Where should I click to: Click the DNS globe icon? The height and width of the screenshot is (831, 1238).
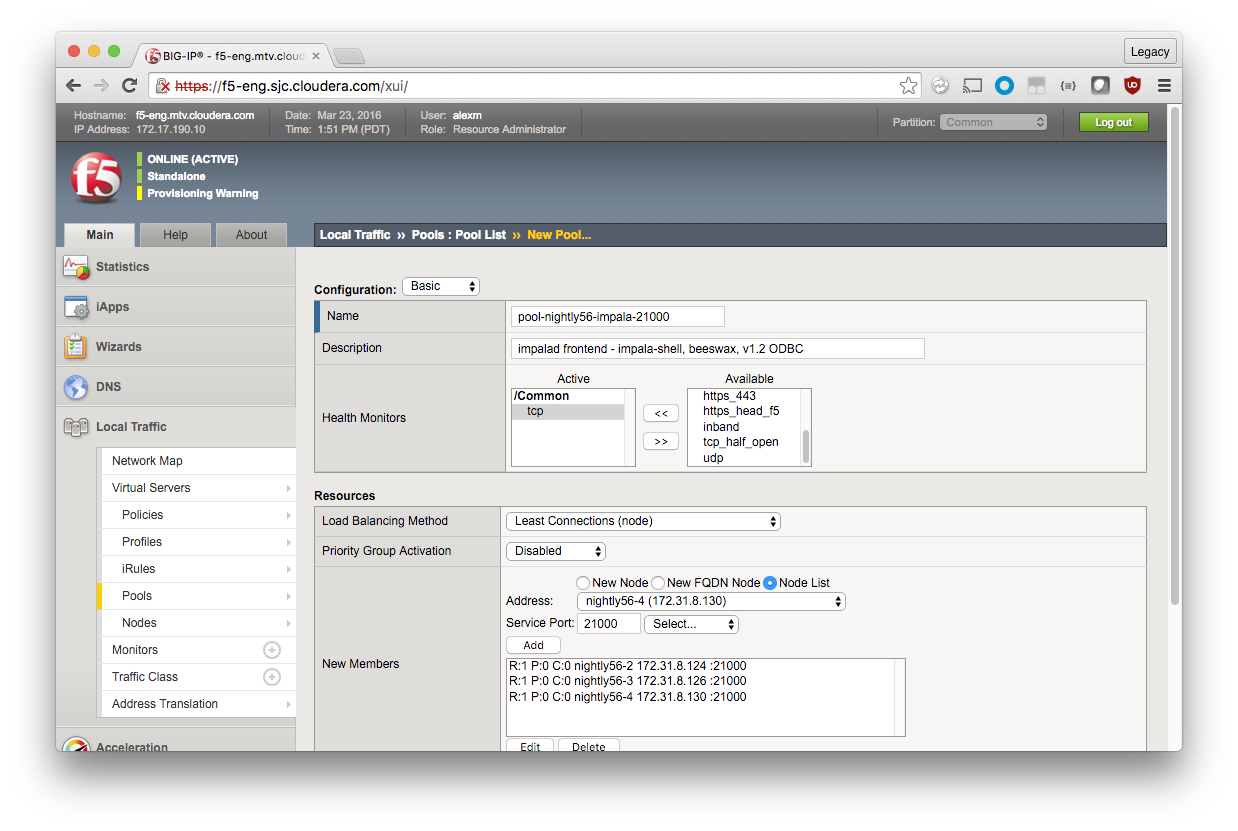[76, 387]
